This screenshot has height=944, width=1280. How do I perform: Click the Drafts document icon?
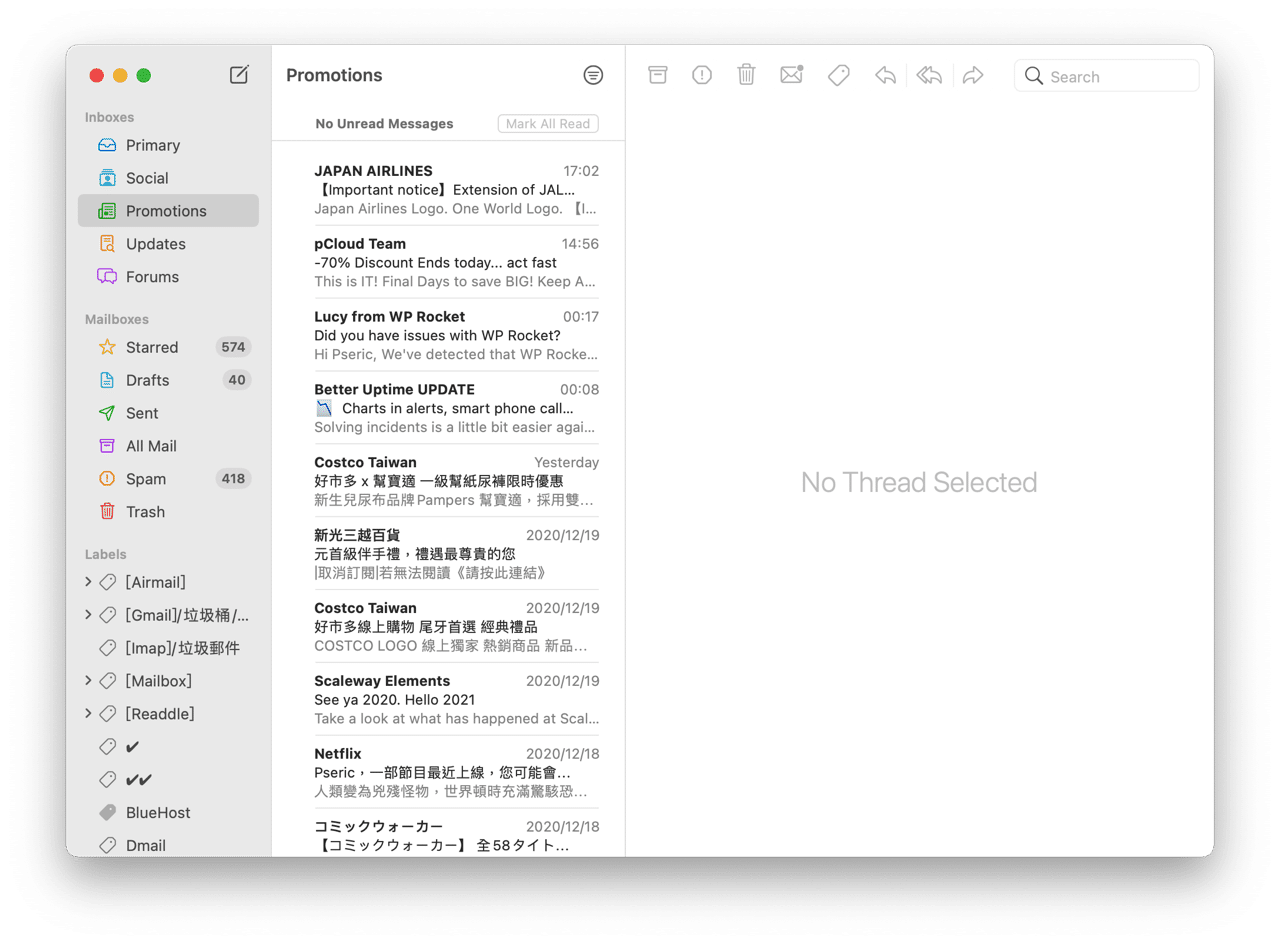point(107,380)
